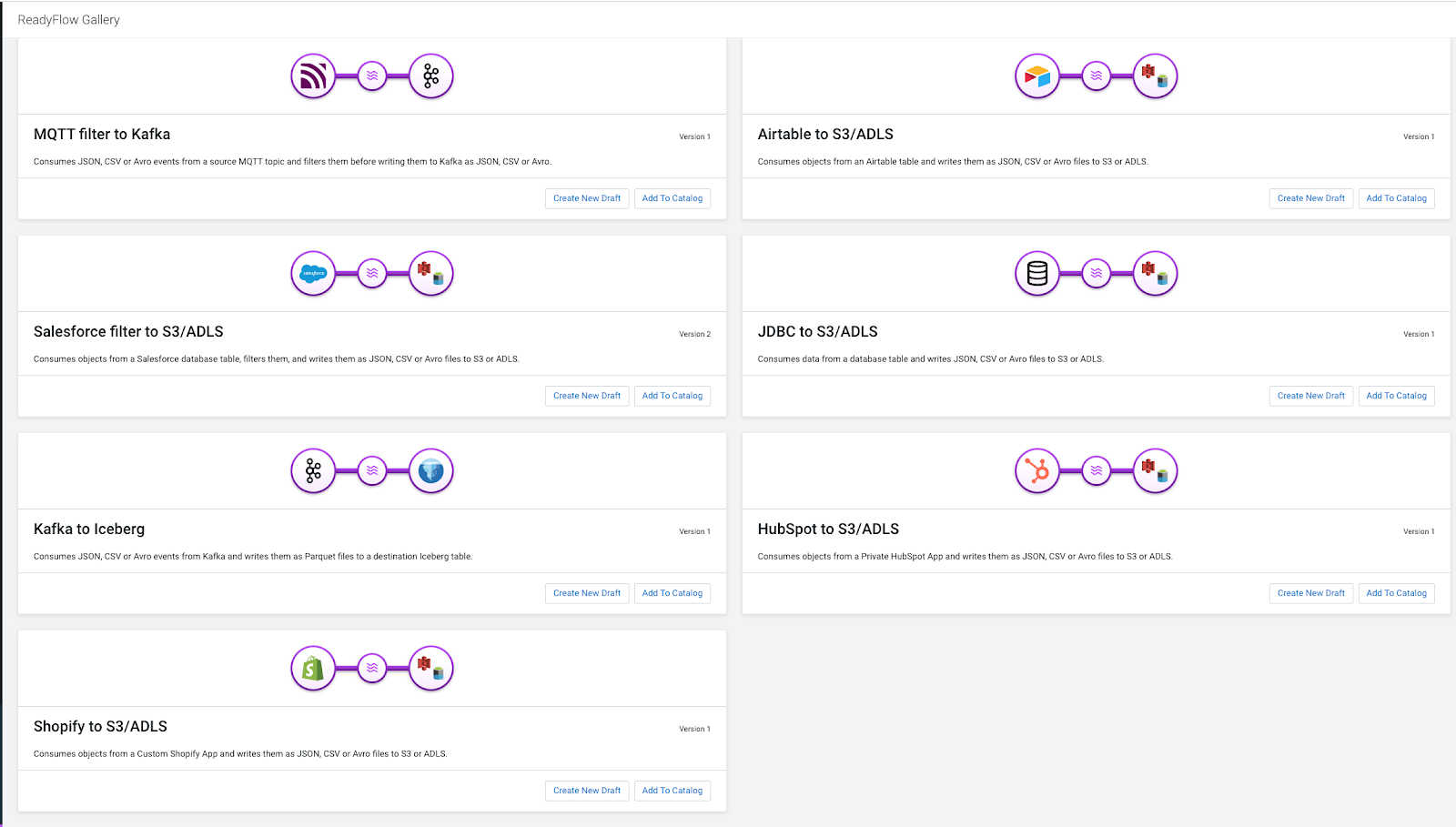Image resolution: width=1456 pixels, height=827 pixels.
Task: Create new draft for MQTT filter to Kafka
Action: tap(587, 198)
